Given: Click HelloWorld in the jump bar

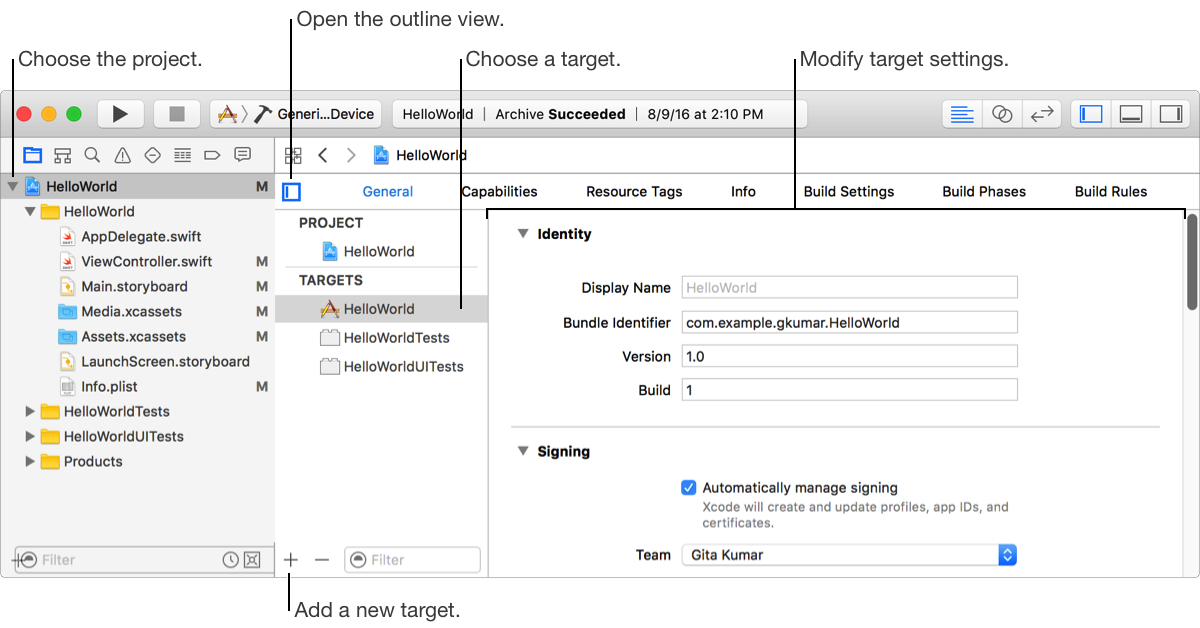Looking at the screenshot, I should click(x=420, y=155).
